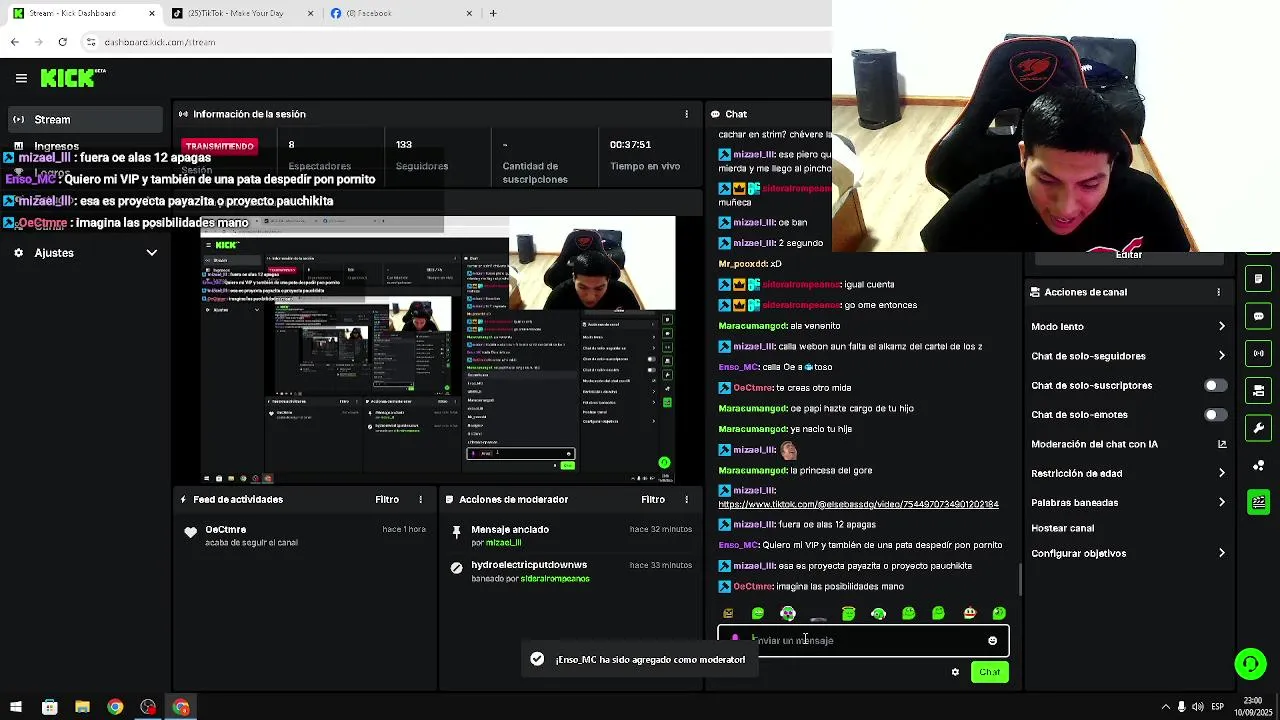Click the browser reload button

tap(62, 42)
